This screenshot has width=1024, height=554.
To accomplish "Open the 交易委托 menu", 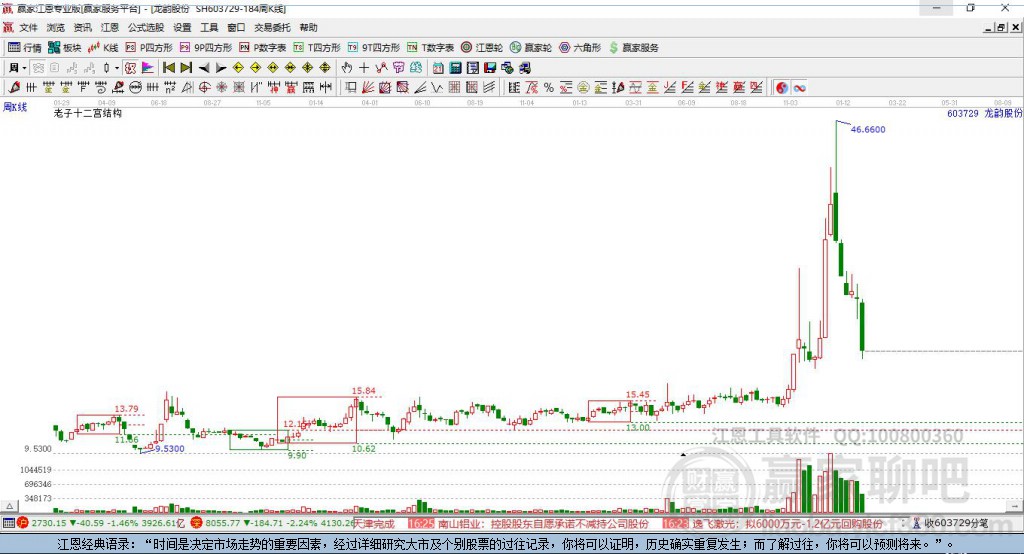I will point(272,27).
